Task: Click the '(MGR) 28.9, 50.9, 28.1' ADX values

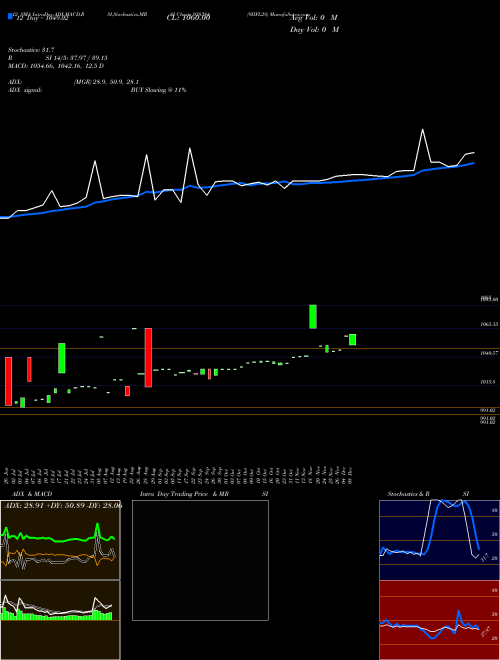Action: tap(106, 82)
